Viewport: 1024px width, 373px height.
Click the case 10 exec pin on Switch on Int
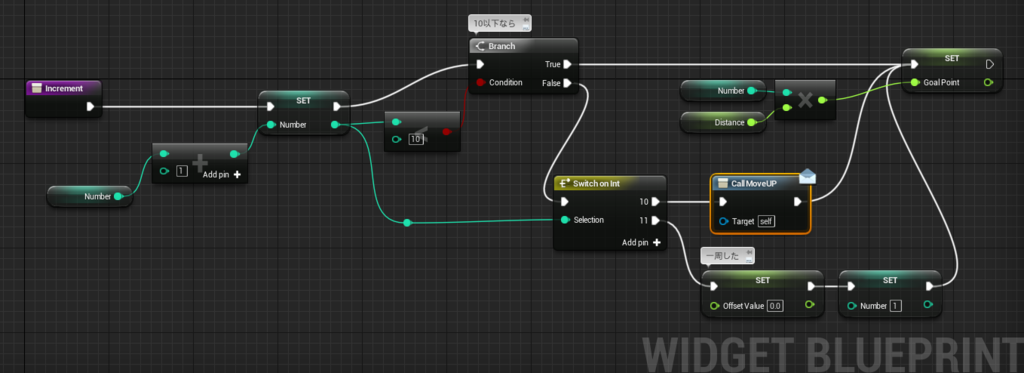(x=656, y=202)
